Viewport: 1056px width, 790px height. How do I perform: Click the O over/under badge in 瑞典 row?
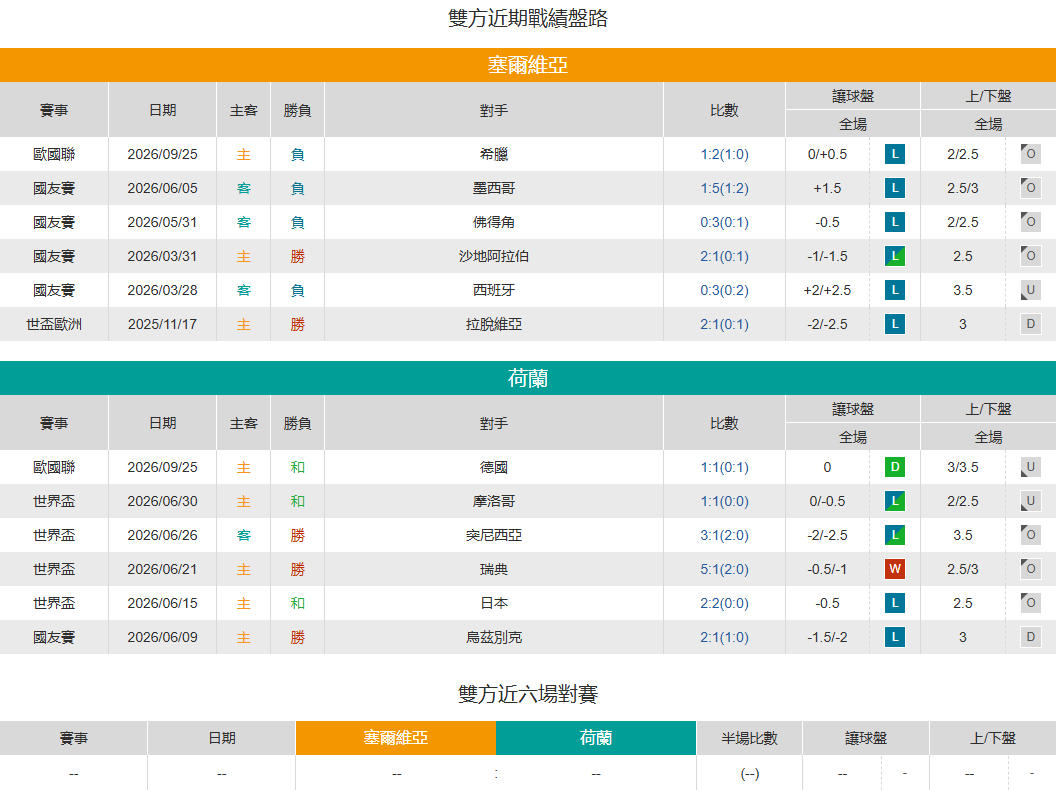[1030, 569]
